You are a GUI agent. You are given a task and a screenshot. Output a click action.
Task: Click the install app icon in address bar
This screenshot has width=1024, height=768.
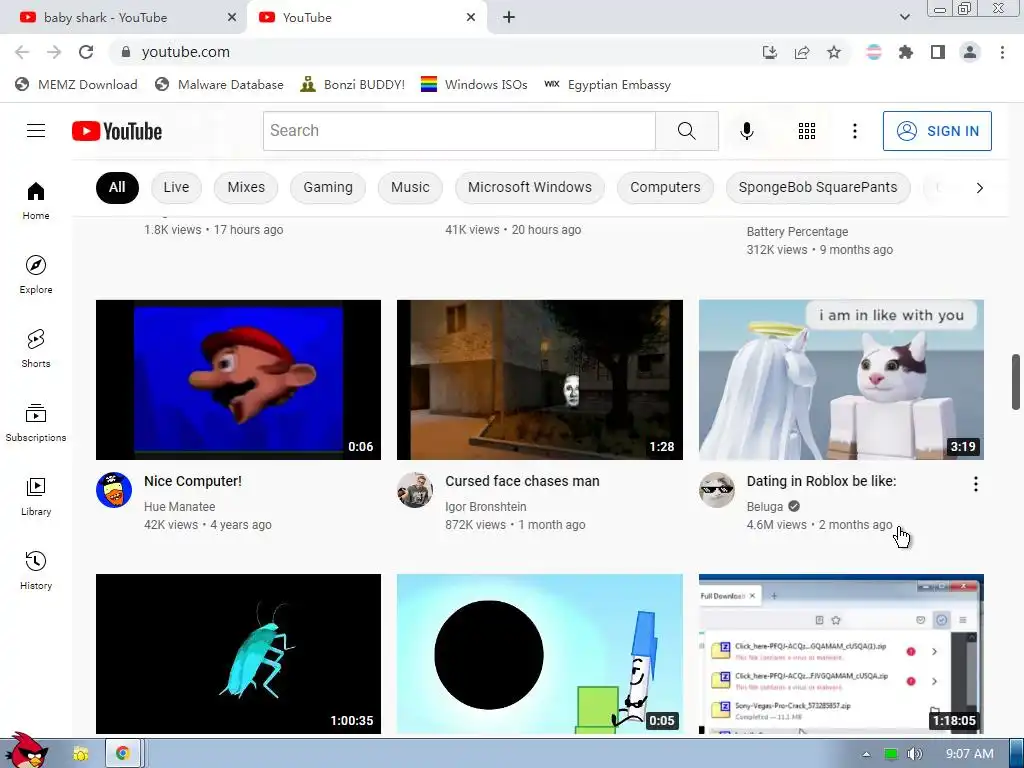[x=770, y=52]
